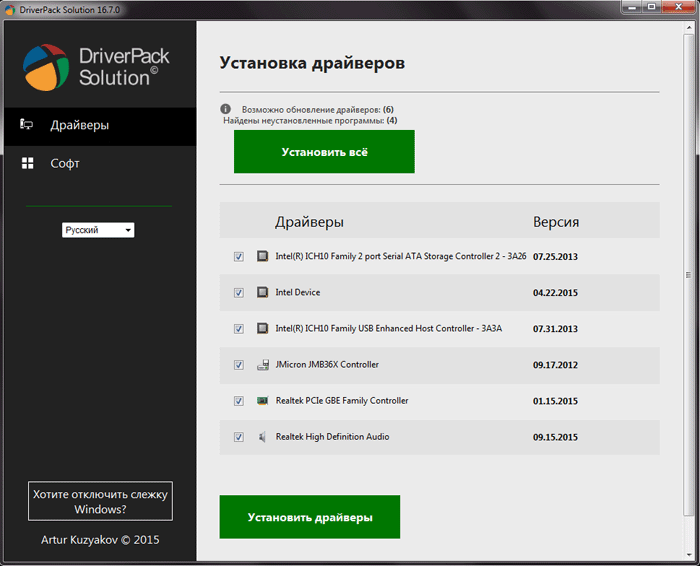This screenshot has height=566, width=700.
Task: Click the version date 07.31.2013
Action: pos(555,329)
